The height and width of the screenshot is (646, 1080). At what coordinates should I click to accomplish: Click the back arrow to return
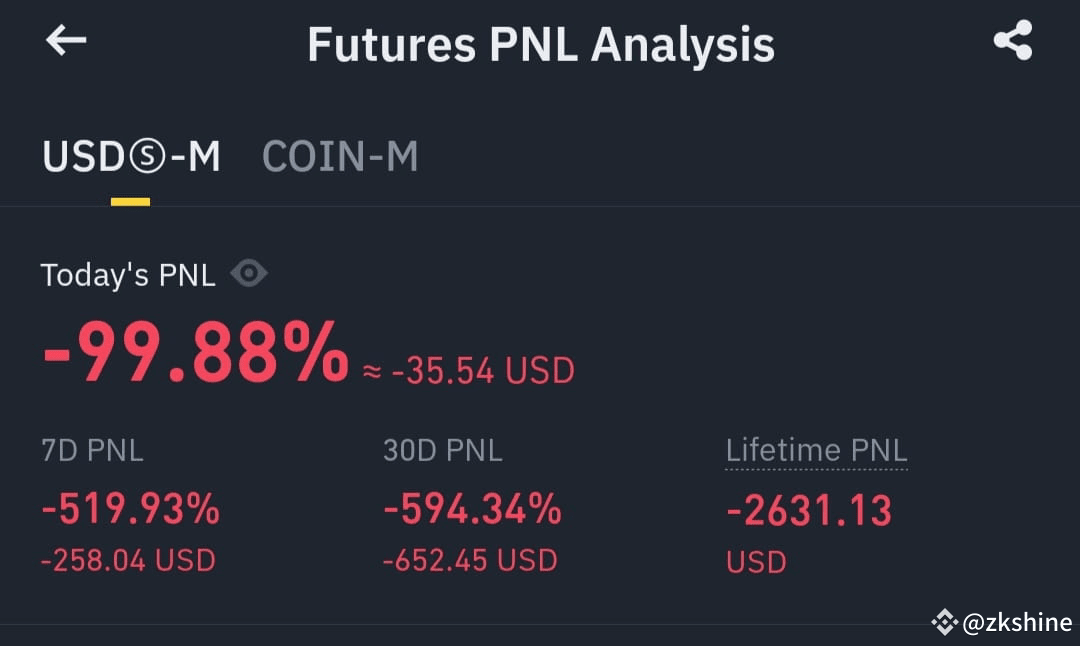[65, 42]
